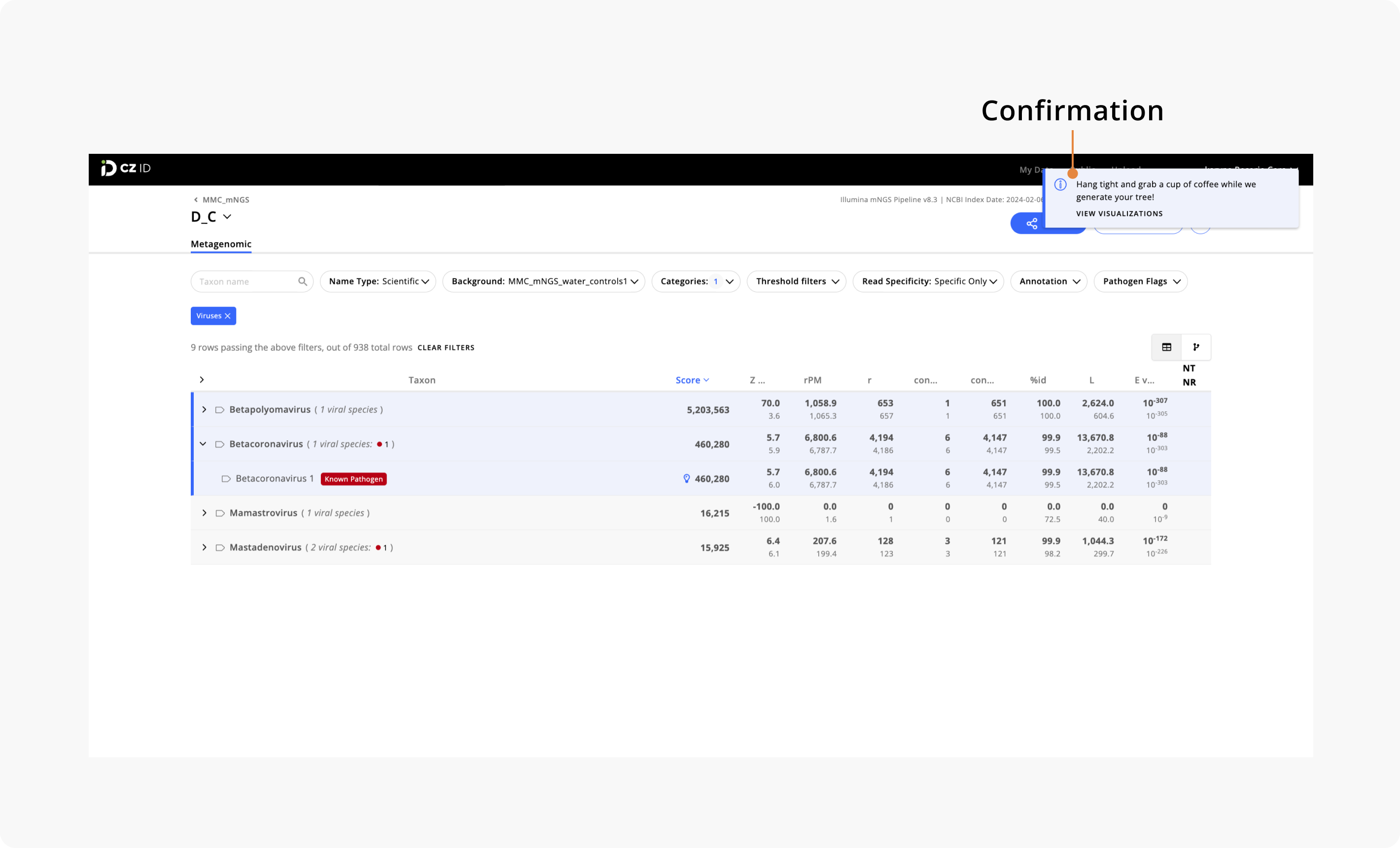
Task: Collapse the Betacoronavirus row
Action: coord(203,445)
